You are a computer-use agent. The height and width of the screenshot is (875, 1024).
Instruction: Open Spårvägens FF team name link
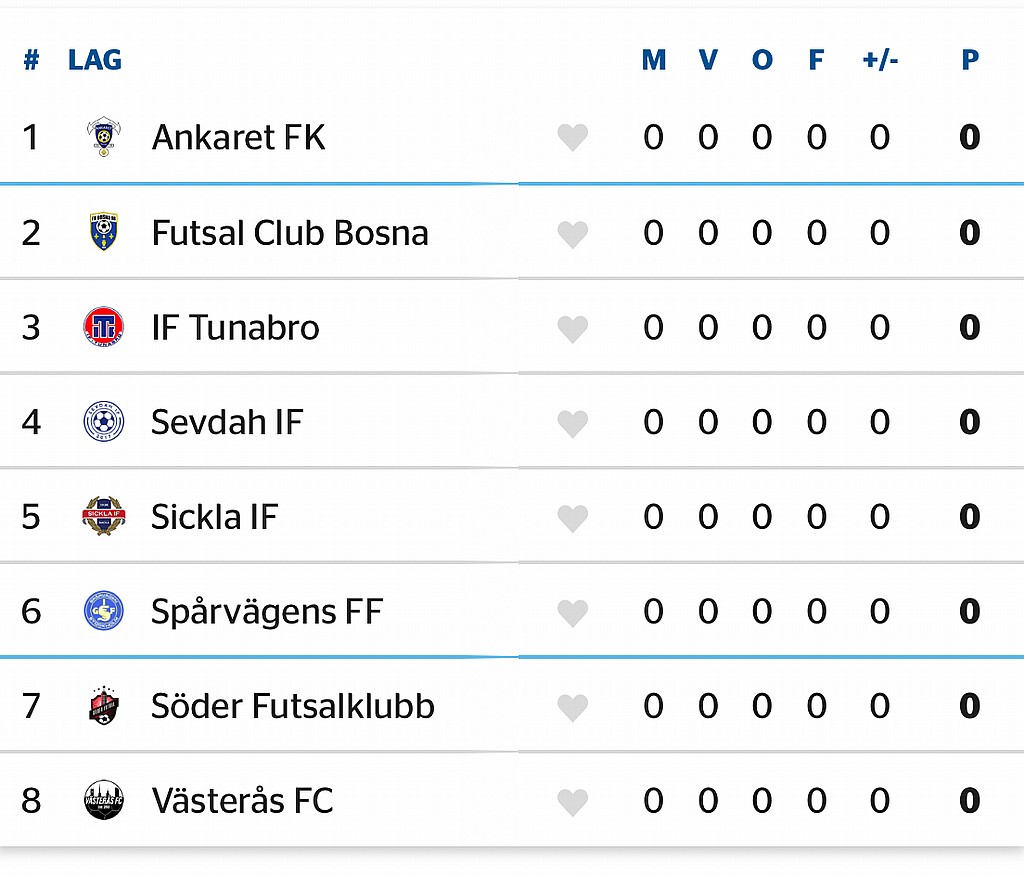pos(266,612)
